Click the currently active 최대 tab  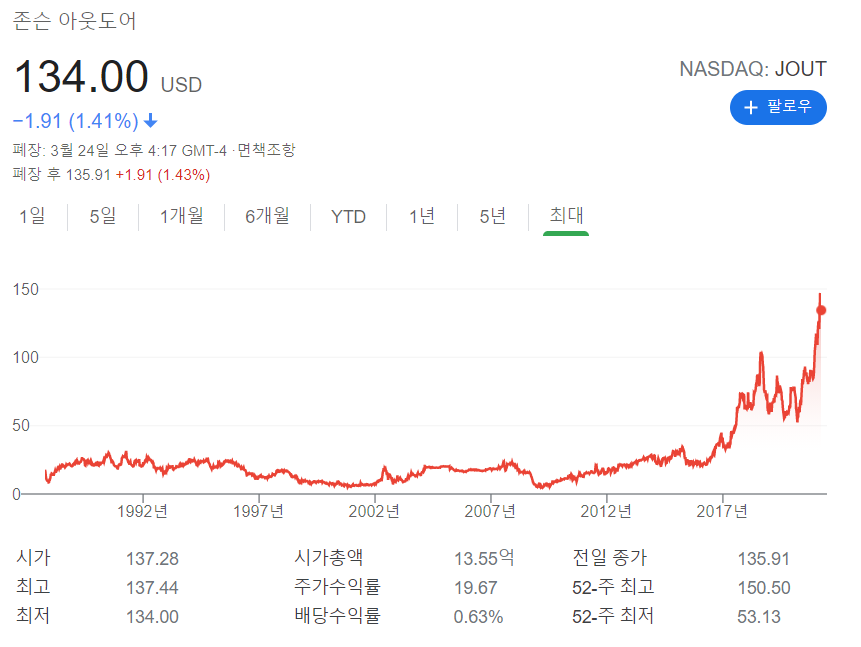[x=566, y=215]
